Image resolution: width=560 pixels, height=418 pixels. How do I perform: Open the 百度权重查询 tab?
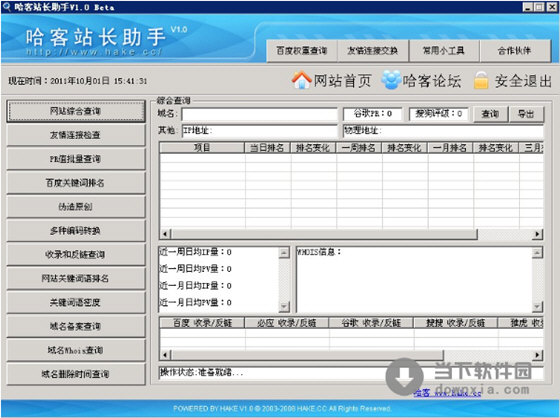(302, 51)
